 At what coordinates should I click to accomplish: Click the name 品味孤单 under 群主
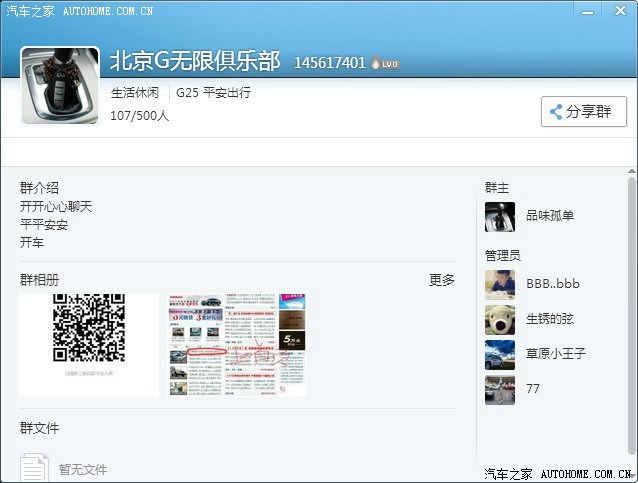click(550, 216)
